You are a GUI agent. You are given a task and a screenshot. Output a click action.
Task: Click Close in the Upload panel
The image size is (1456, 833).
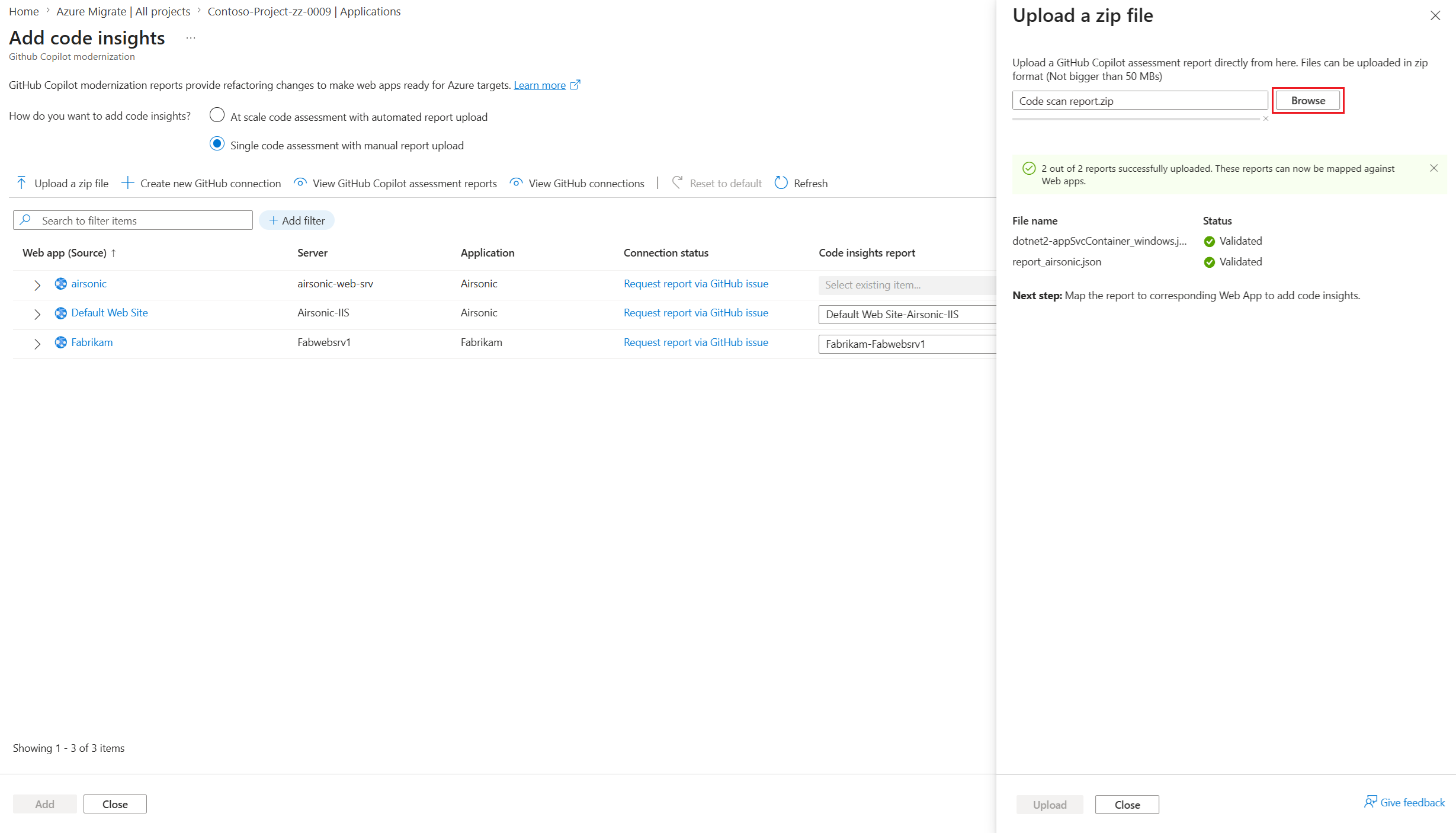[x=1127, y=805]
